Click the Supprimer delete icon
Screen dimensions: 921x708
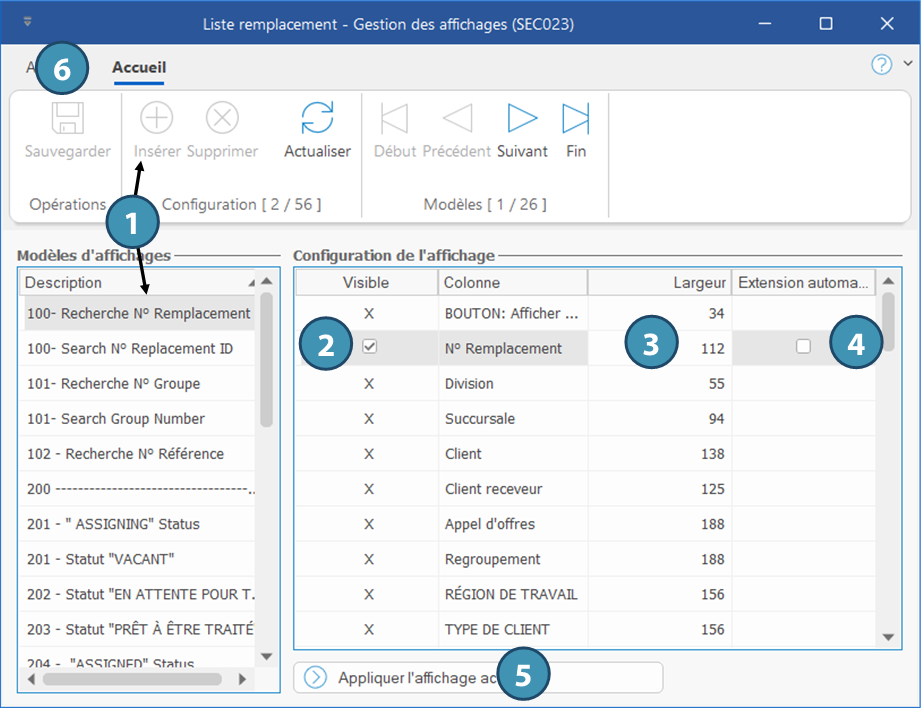point(222,119)
